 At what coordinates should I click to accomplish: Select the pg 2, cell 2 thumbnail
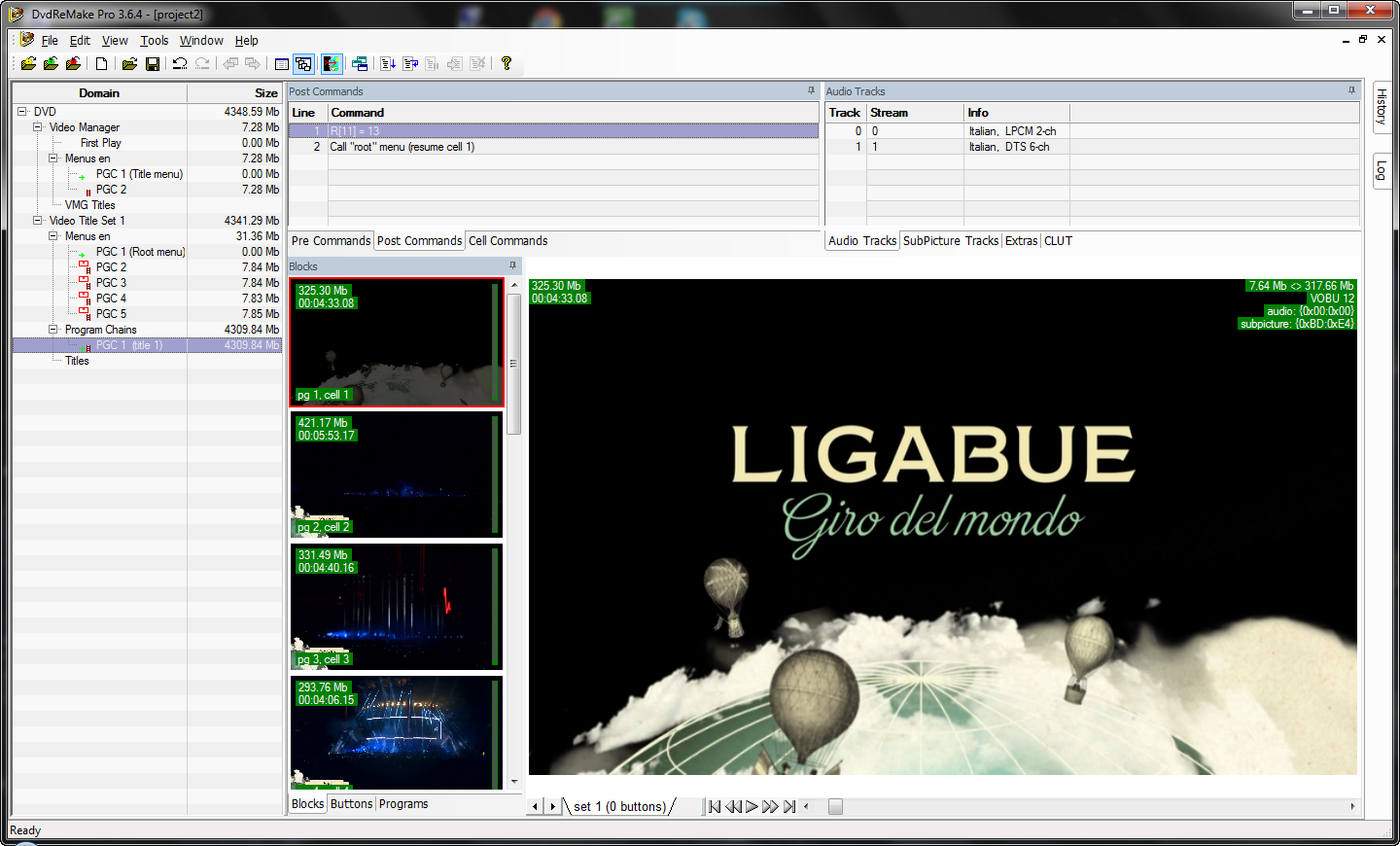pos(396,475)
